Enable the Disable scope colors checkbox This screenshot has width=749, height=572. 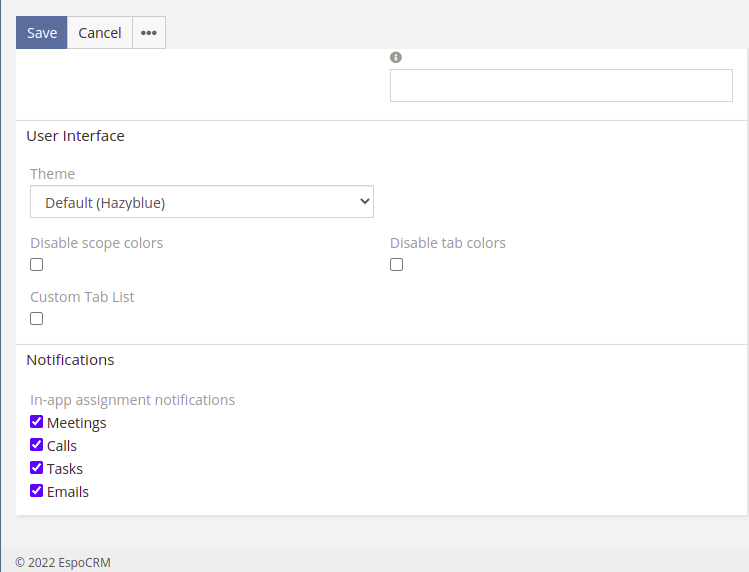click(37, 265)
